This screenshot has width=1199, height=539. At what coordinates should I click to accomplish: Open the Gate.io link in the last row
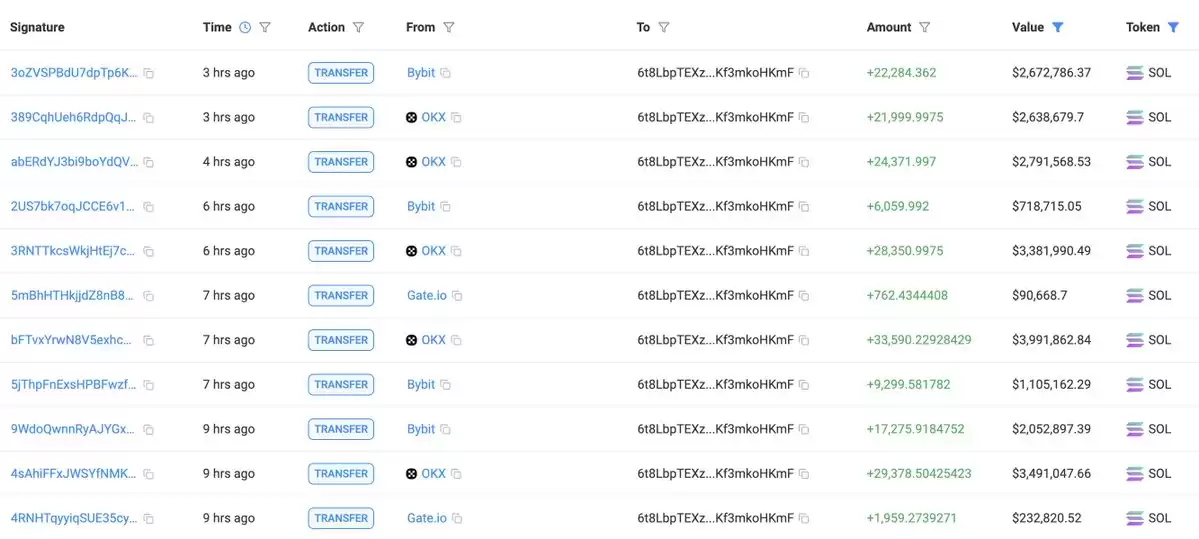[x=427, y=518]
